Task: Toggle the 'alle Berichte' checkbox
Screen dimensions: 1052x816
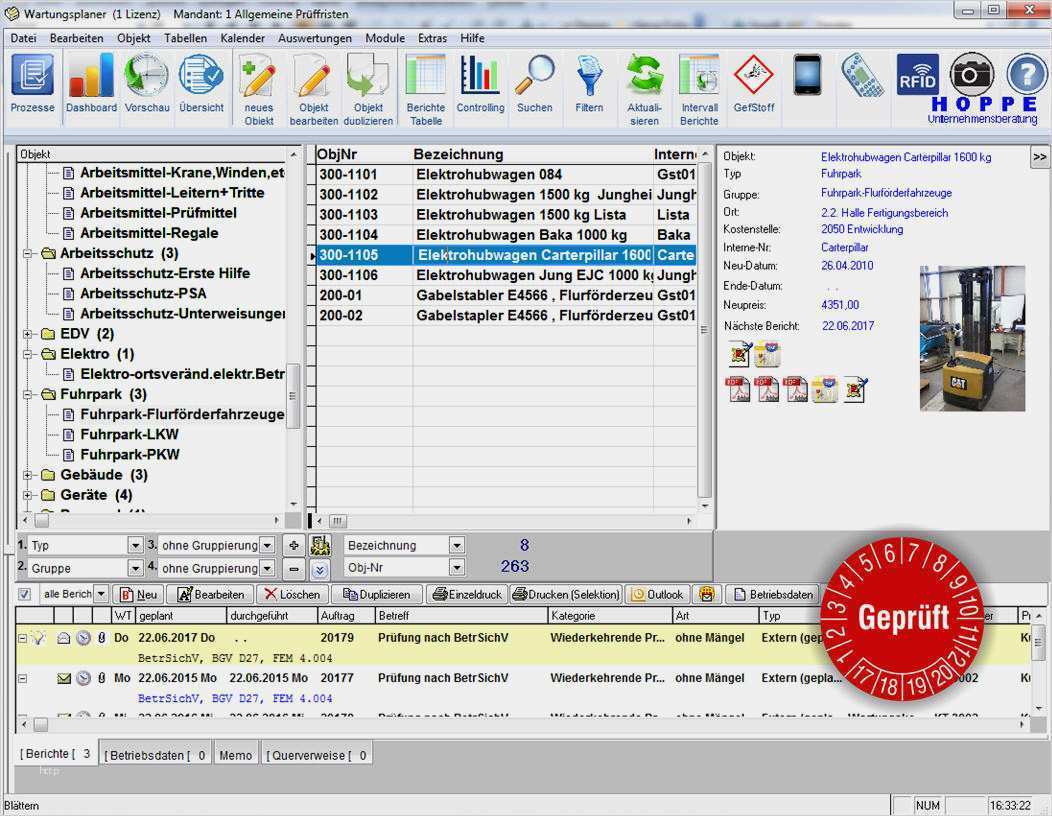Action: (x=24, y=594)
